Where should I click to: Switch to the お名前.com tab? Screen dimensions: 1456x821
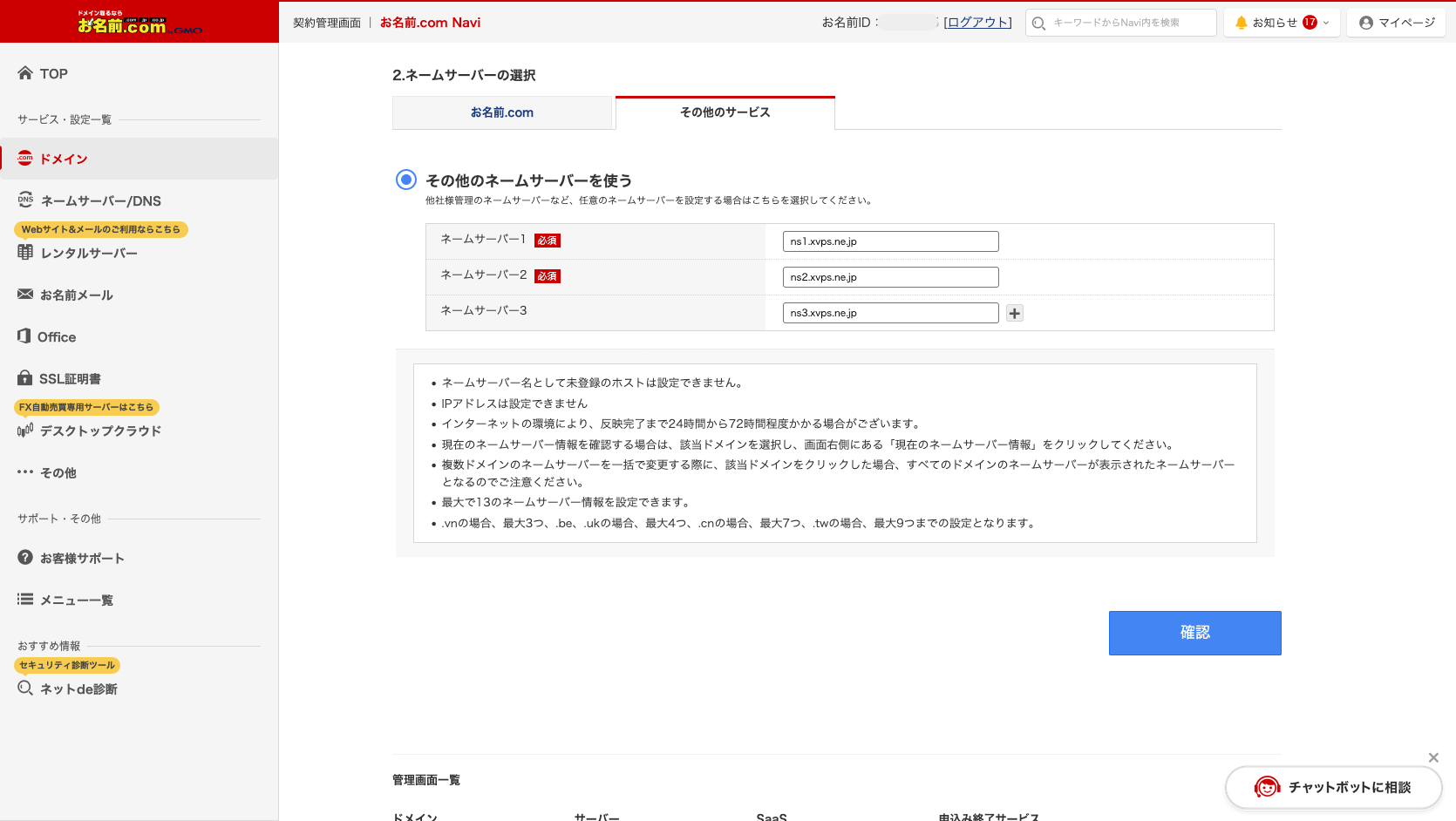pos(503,112)
